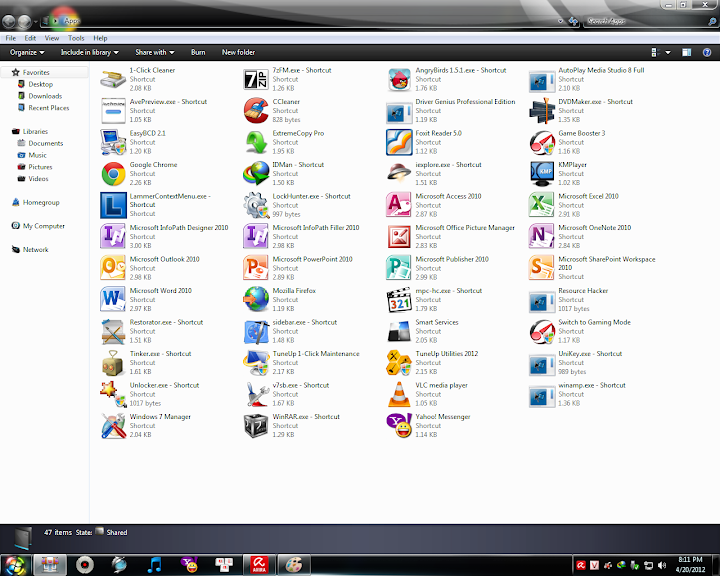Change view using the view icon
Screen dimensions: 720x576
(x=656, y=52)
